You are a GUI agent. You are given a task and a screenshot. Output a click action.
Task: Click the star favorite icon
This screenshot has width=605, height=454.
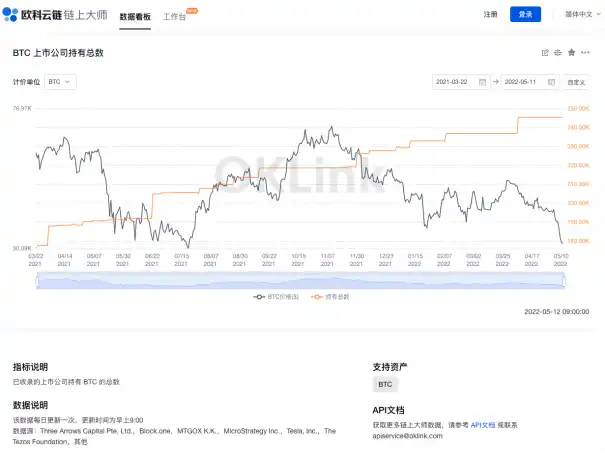(x=571, y=52)
